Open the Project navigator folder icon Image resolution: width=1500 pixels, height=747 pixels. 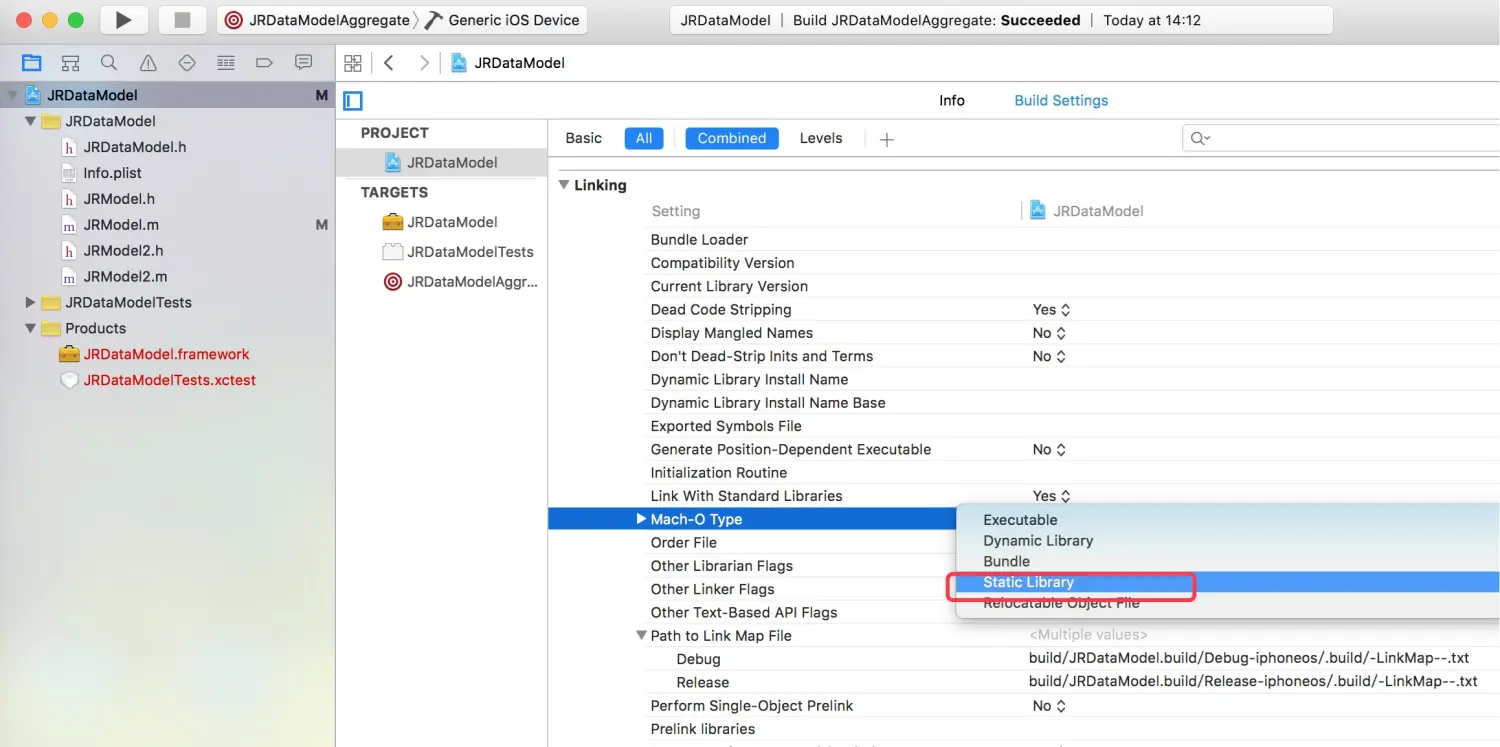pos(32,62)
